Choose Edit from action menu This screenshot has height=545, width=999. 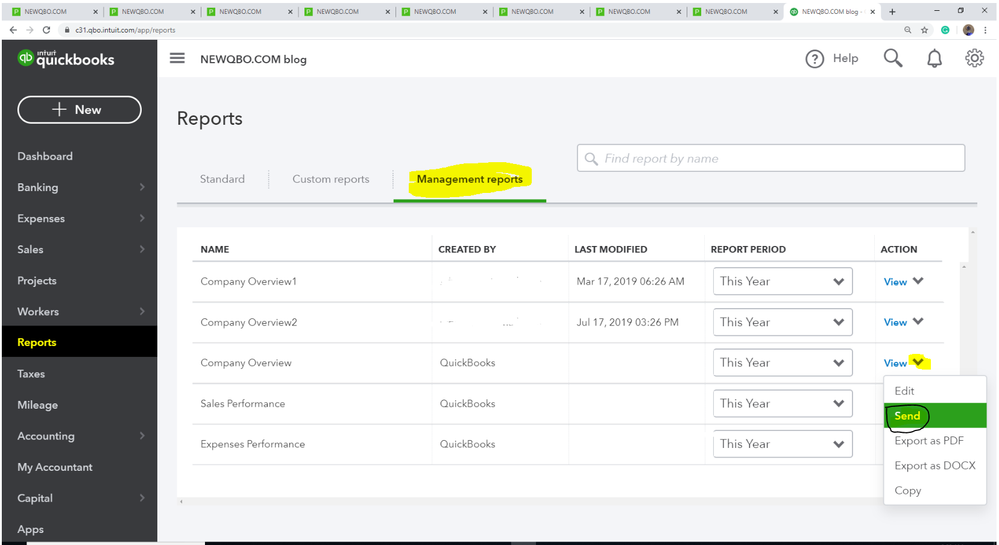(935, 391)
